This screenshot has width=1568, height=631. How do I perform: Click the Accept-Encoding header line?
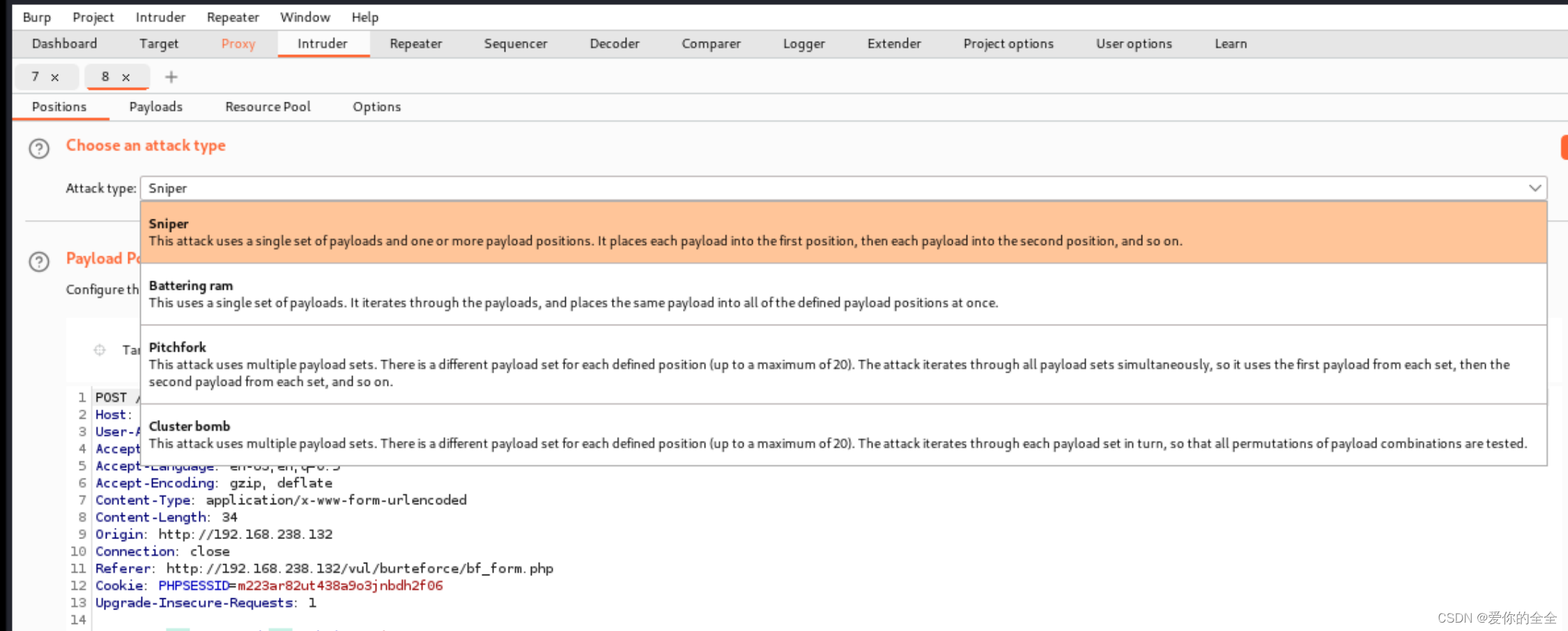tap(214, 483)
